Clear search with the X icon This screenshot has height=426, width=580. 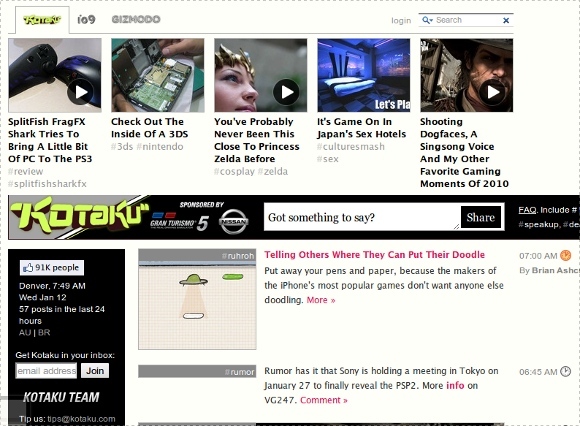(506, 20)
